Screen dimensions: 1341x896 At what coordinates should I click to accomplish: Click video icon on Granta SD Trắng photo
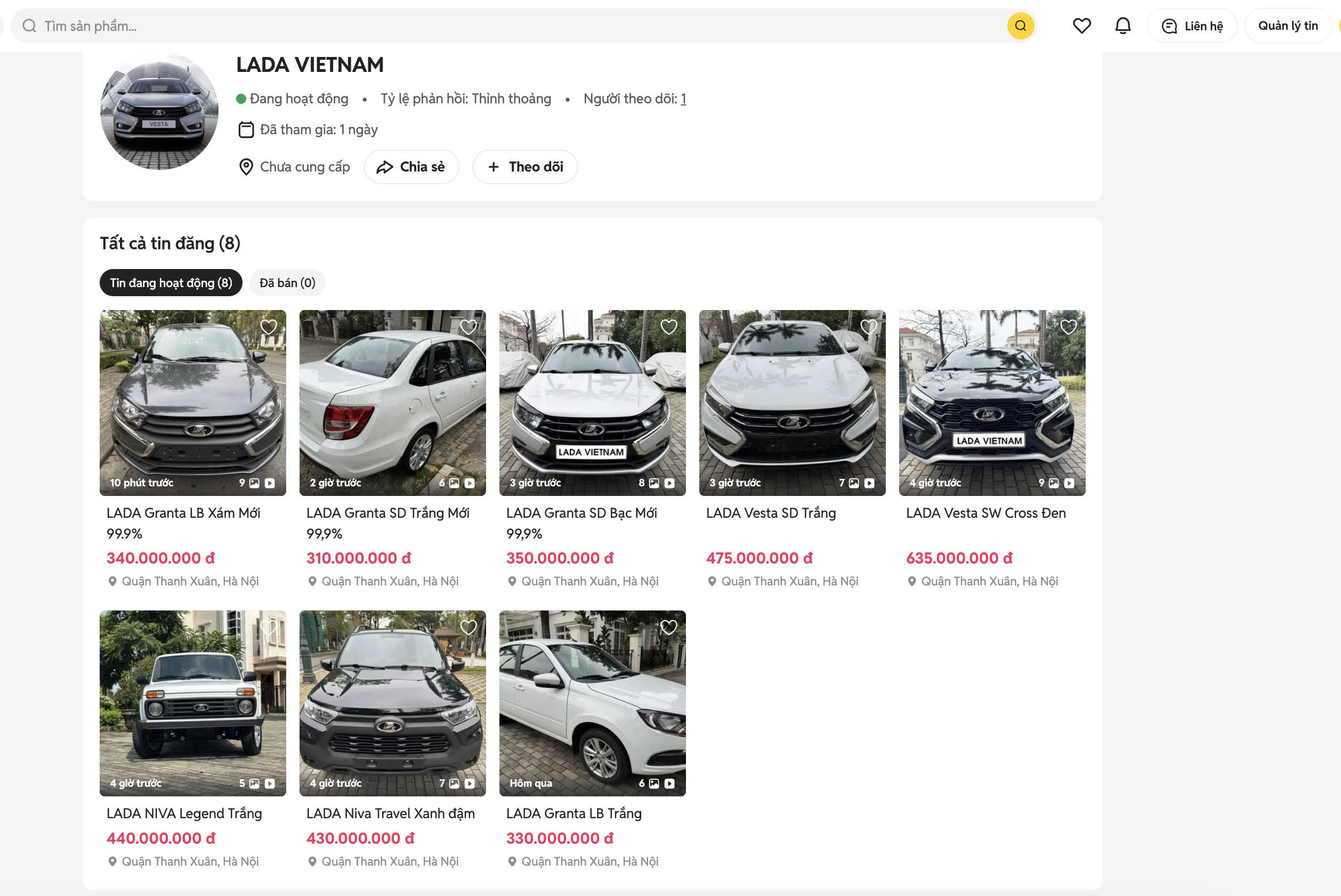coord(469,484)
